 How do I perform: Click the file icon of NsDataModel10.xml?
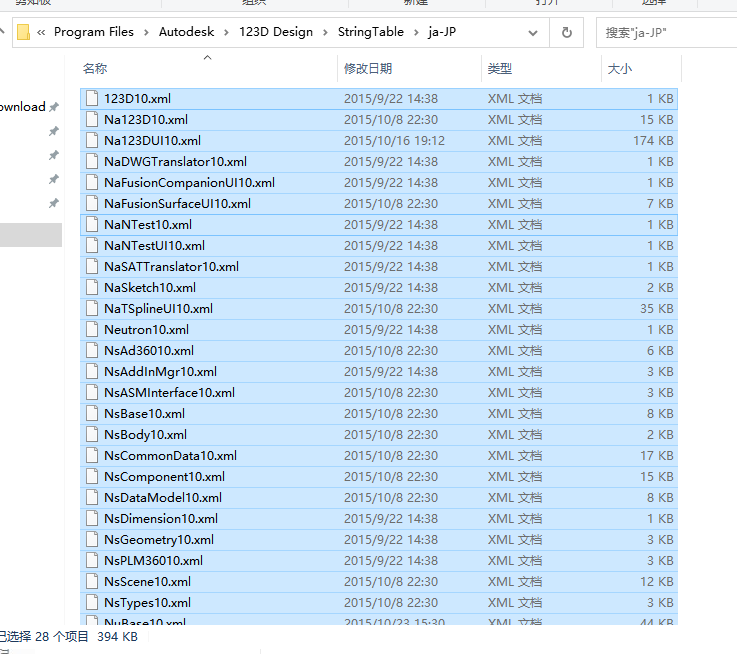(92, 497)
